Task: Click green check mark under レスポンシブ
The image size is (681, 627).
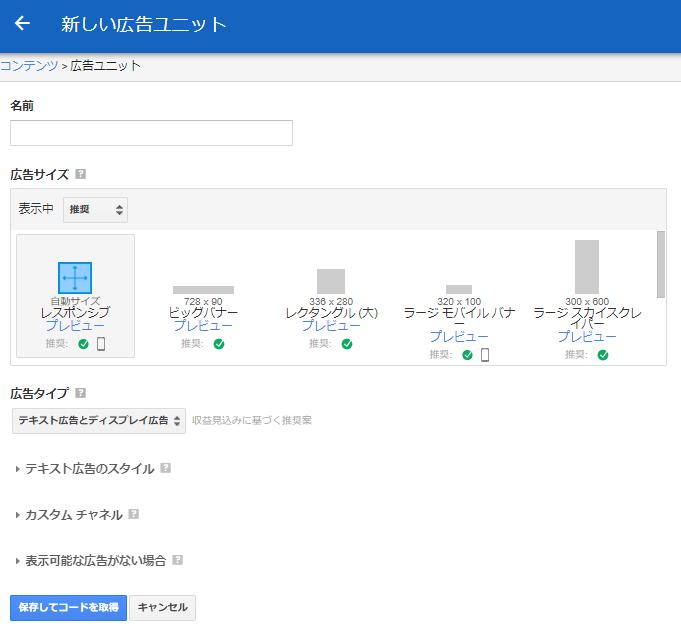Action: click(83, 344)
